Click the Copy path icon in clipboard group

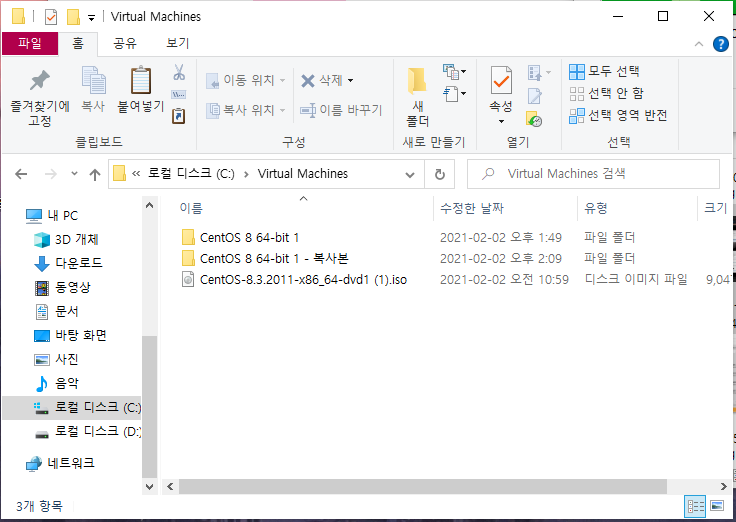[179, 94]
